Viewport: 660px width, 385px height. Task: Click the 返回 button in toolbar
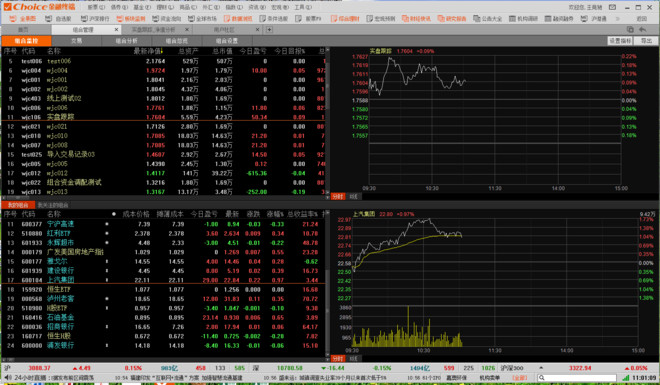641,19
